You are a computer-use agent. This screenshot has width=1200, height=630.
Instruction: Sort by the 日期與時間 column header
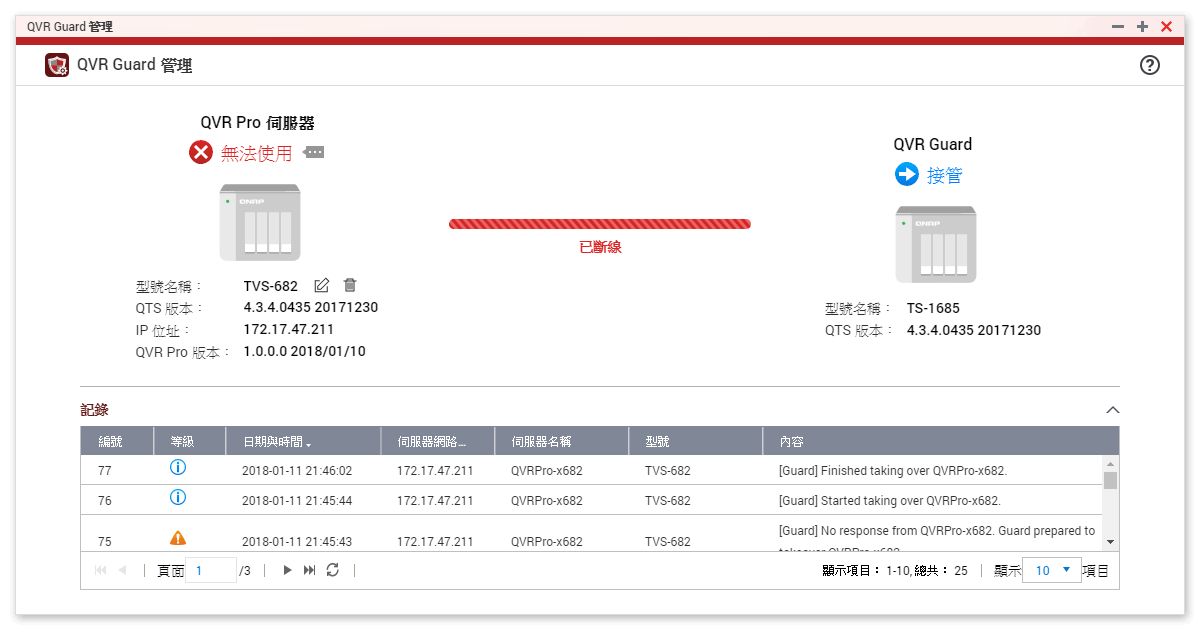[270, 441]
